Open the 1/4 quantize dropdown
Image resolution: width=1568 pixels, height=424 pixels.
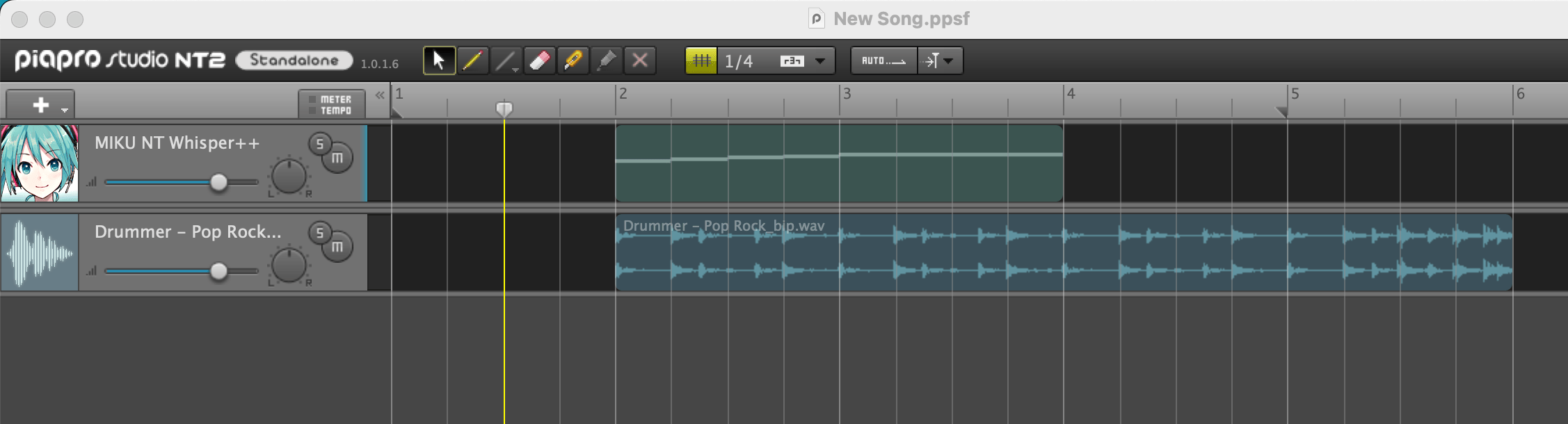(x=820, y=60)
